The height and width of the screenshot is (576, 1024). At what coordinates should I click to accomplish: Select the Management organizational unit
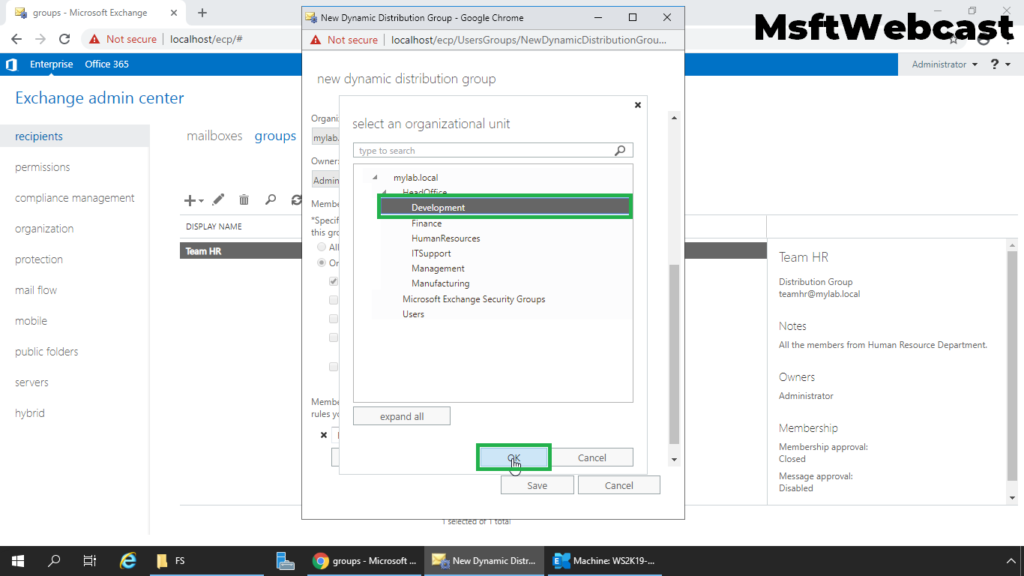click(x=438, y=268)
